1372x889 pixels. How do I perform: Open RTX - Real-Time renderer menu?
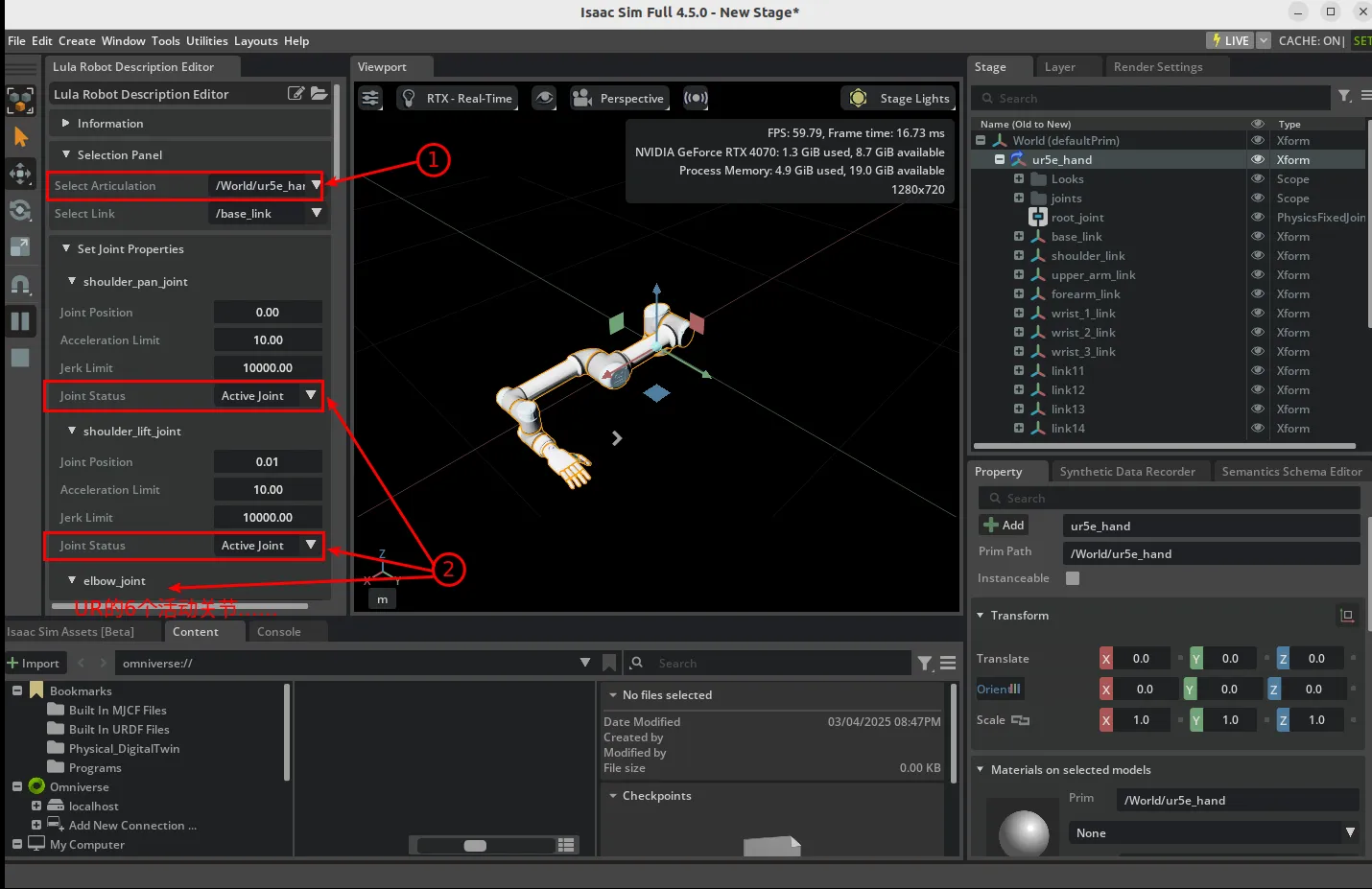tap(458, 98)
